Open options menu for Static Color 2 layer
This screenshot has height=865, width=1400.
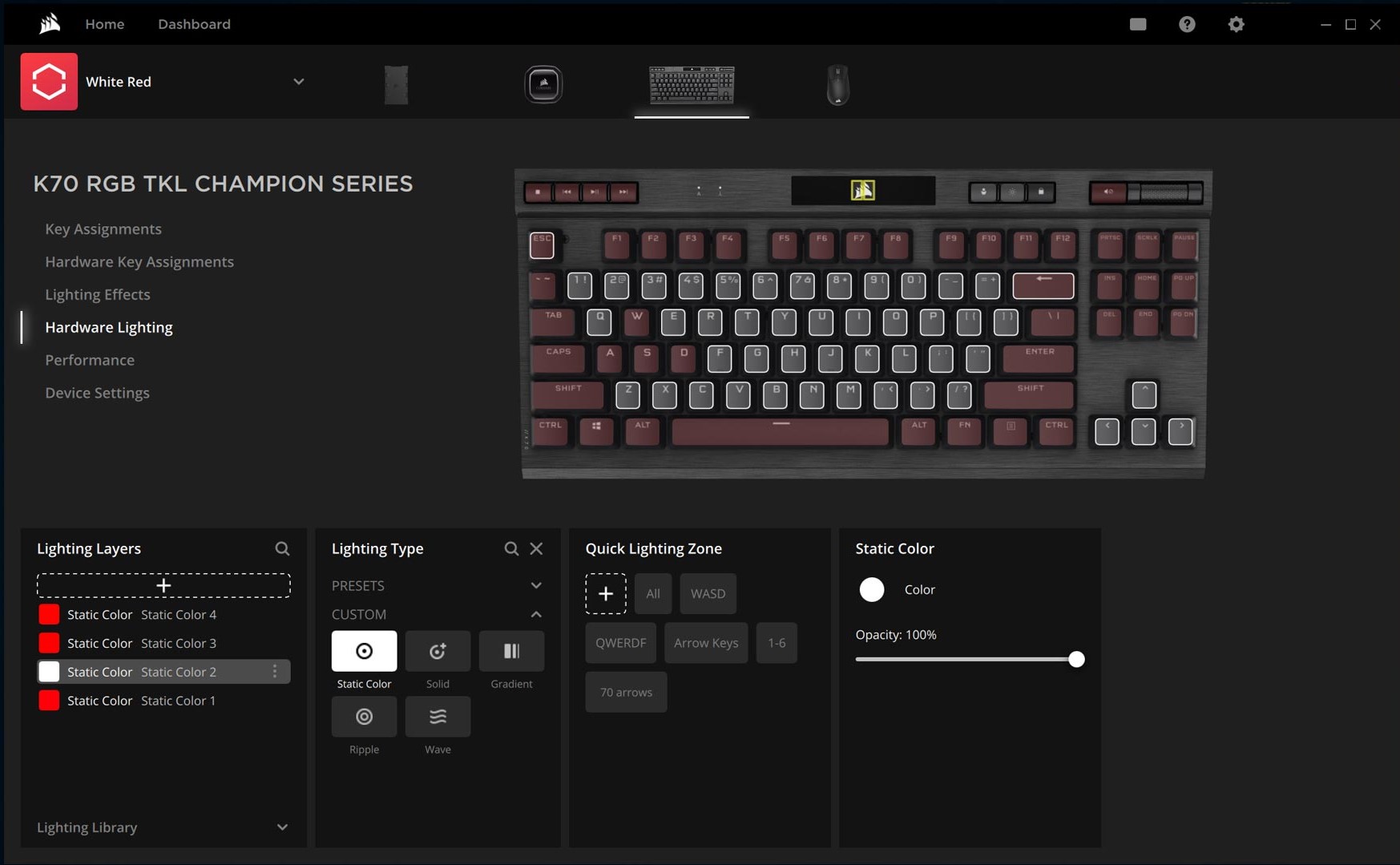(275, 672)
